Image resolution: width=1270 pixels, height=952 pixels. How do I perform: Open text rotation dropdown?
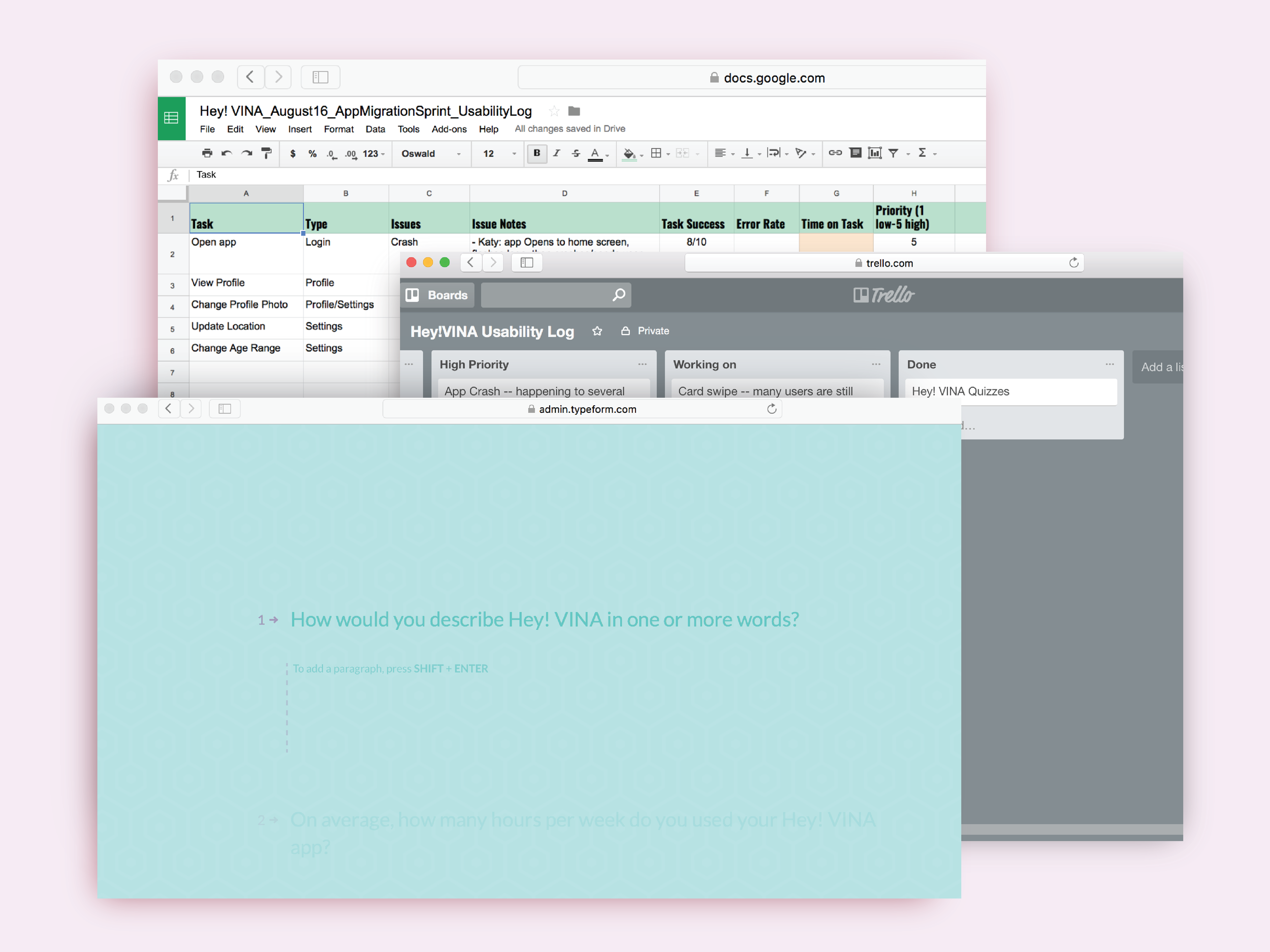pyautogui.click(x=805, y=153)
